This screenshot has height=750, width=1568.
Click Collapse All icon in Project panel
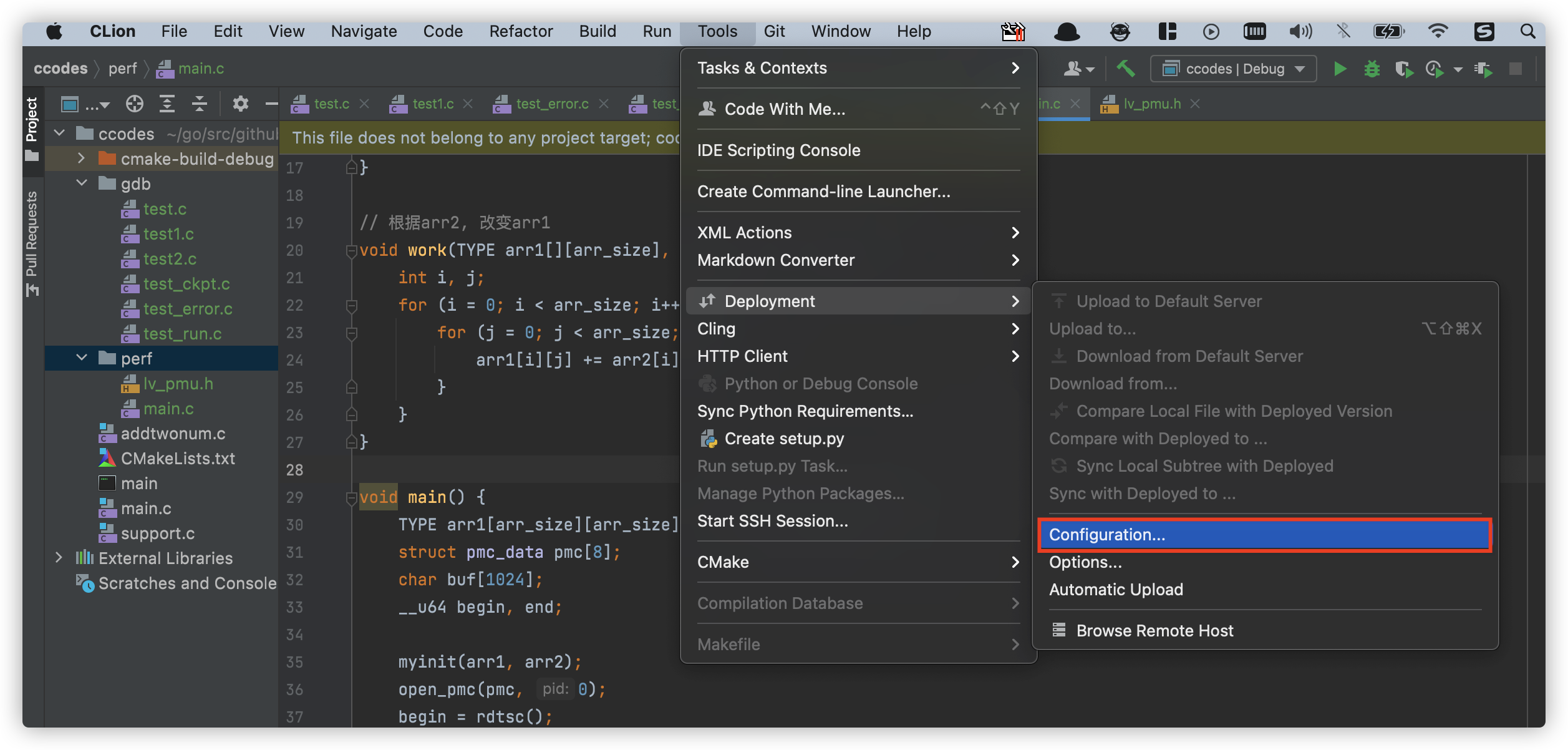[200, 104]
